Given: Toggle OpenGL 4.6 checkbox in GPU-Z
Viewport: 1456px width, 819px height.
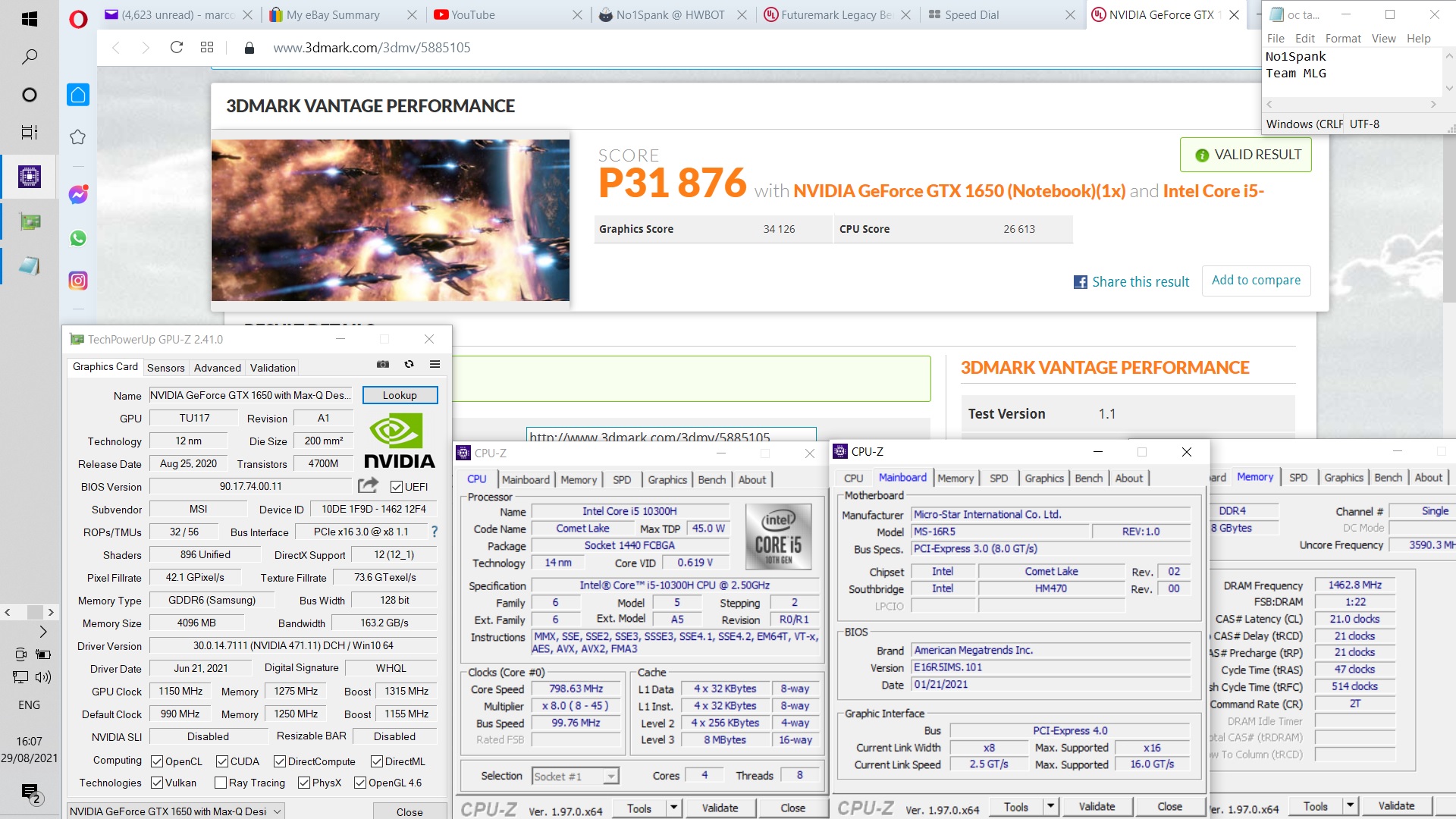Looking at the screenshot, I should [x=360, y=783].
